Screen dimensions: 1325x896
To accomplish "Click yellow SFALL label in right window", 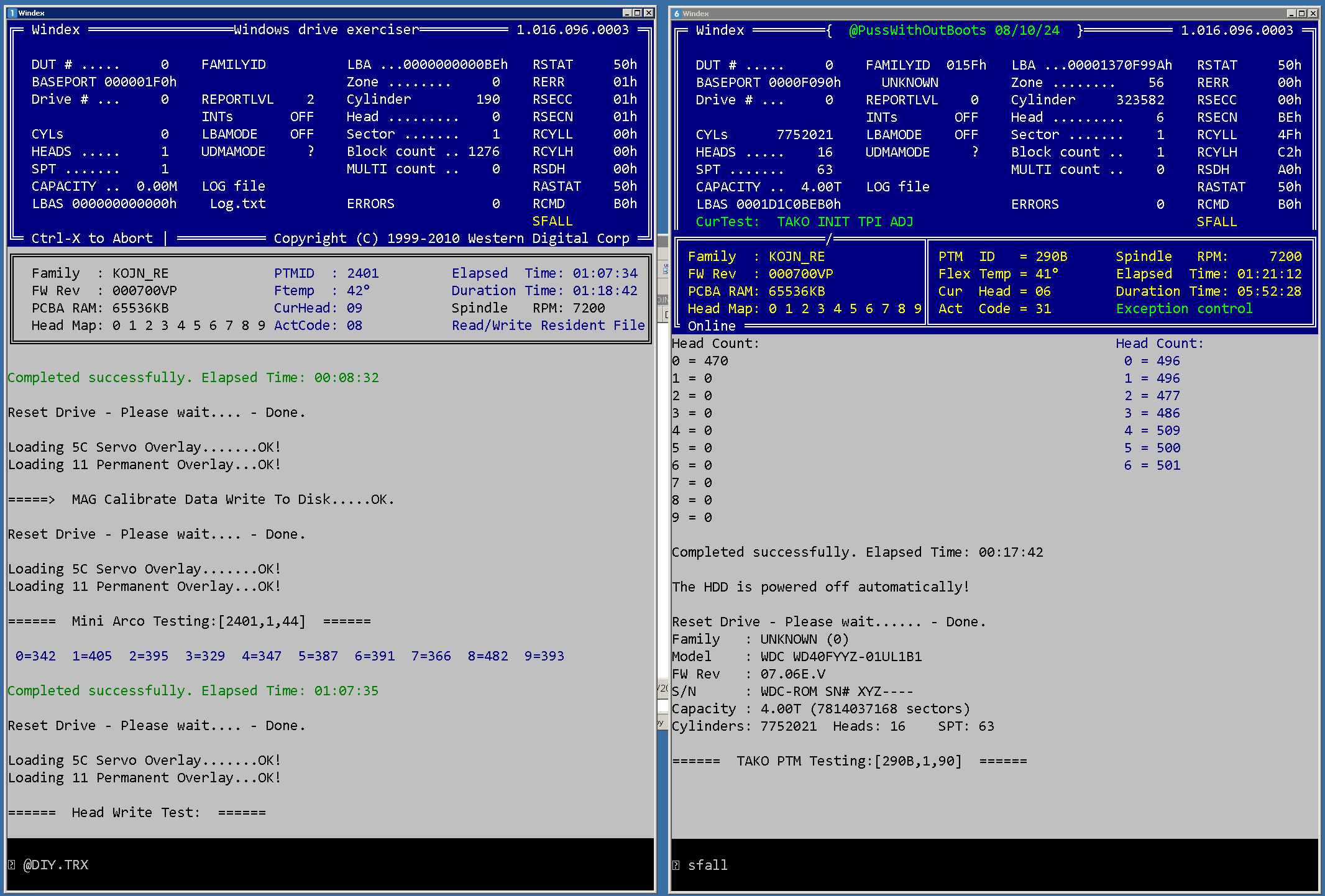I will (x=1217, y=221).
